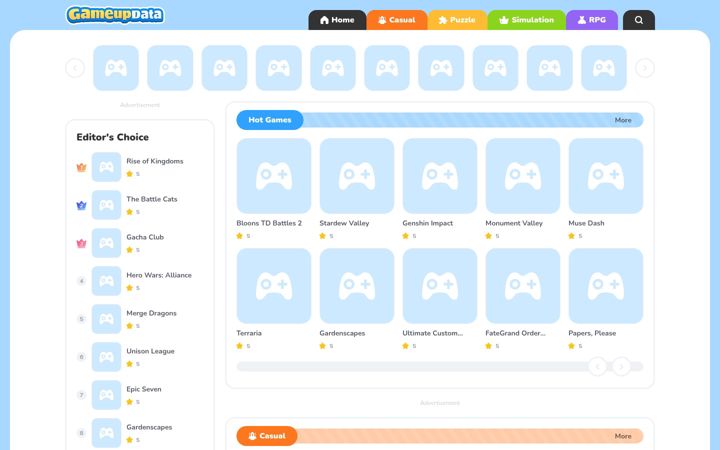Open the More link in Casual section

[623, 436]
